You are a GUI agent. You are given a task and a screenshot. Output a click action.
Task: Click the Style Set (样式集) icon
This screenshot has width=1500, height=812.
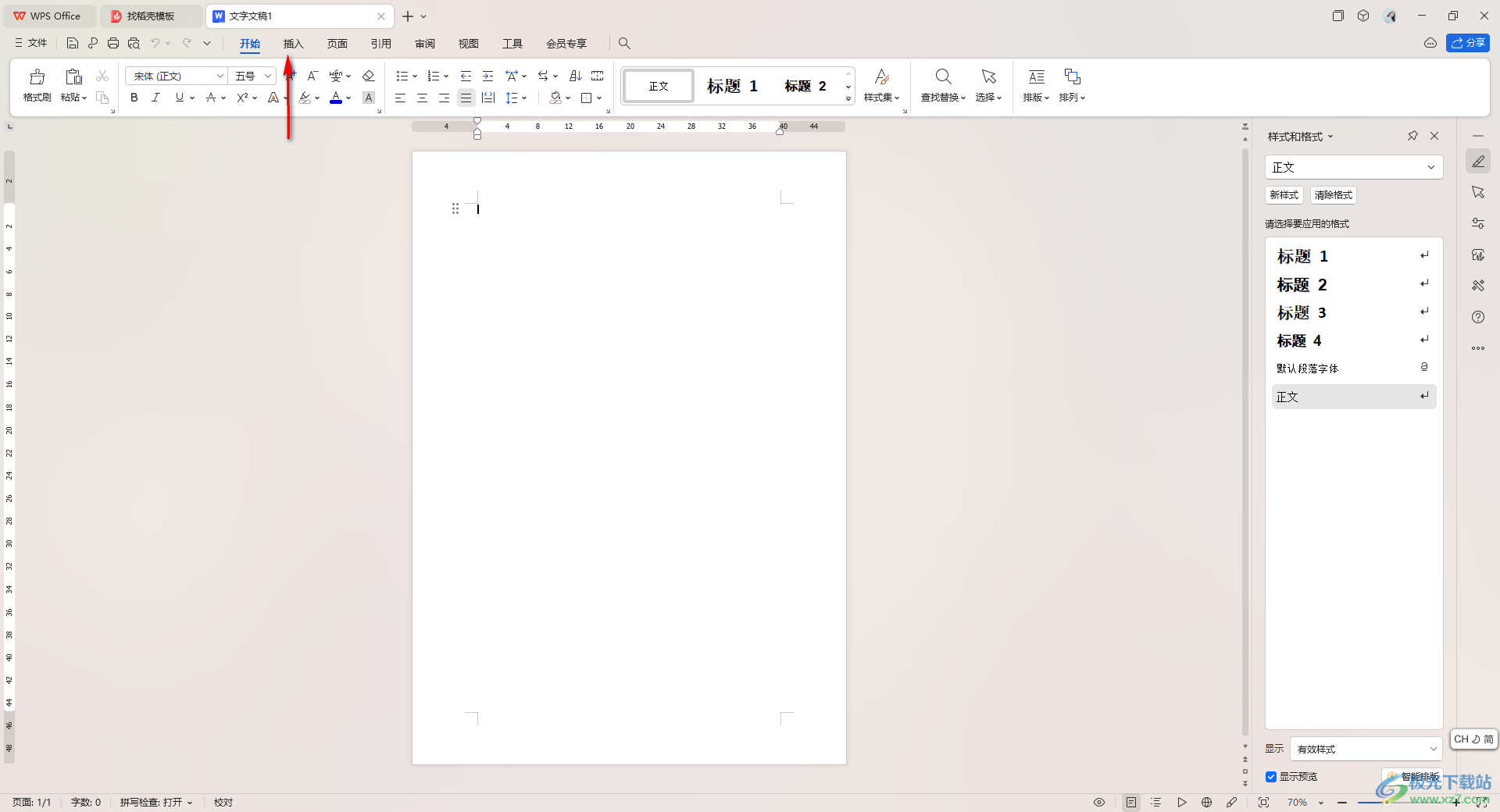pos(881,77)
